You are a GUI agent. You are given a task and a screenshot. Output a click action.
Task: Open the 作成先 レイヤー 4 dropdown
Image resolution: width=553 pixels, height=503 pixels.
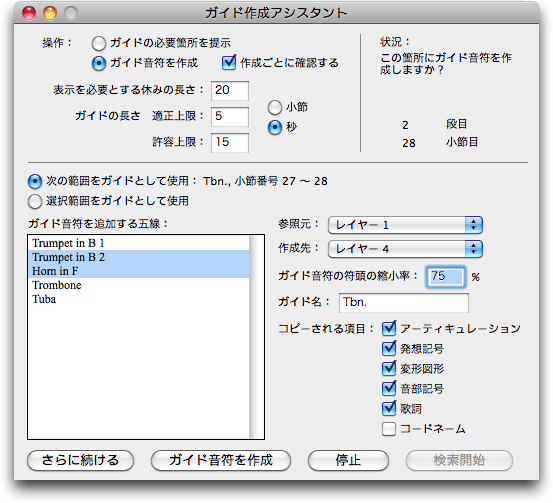pos(405,249)
